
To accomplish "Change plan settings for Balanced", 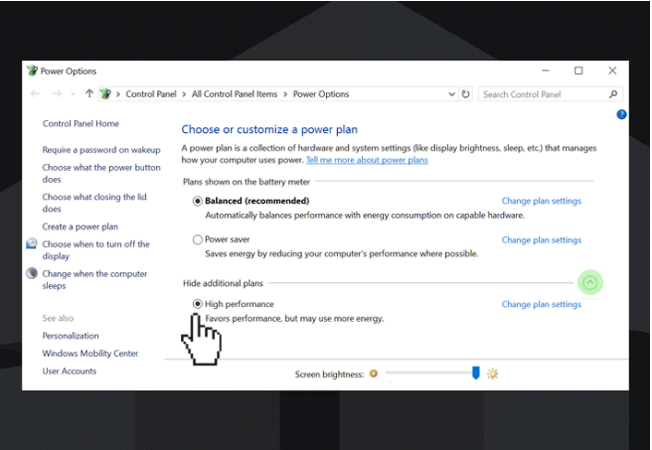I will [541, 201].
